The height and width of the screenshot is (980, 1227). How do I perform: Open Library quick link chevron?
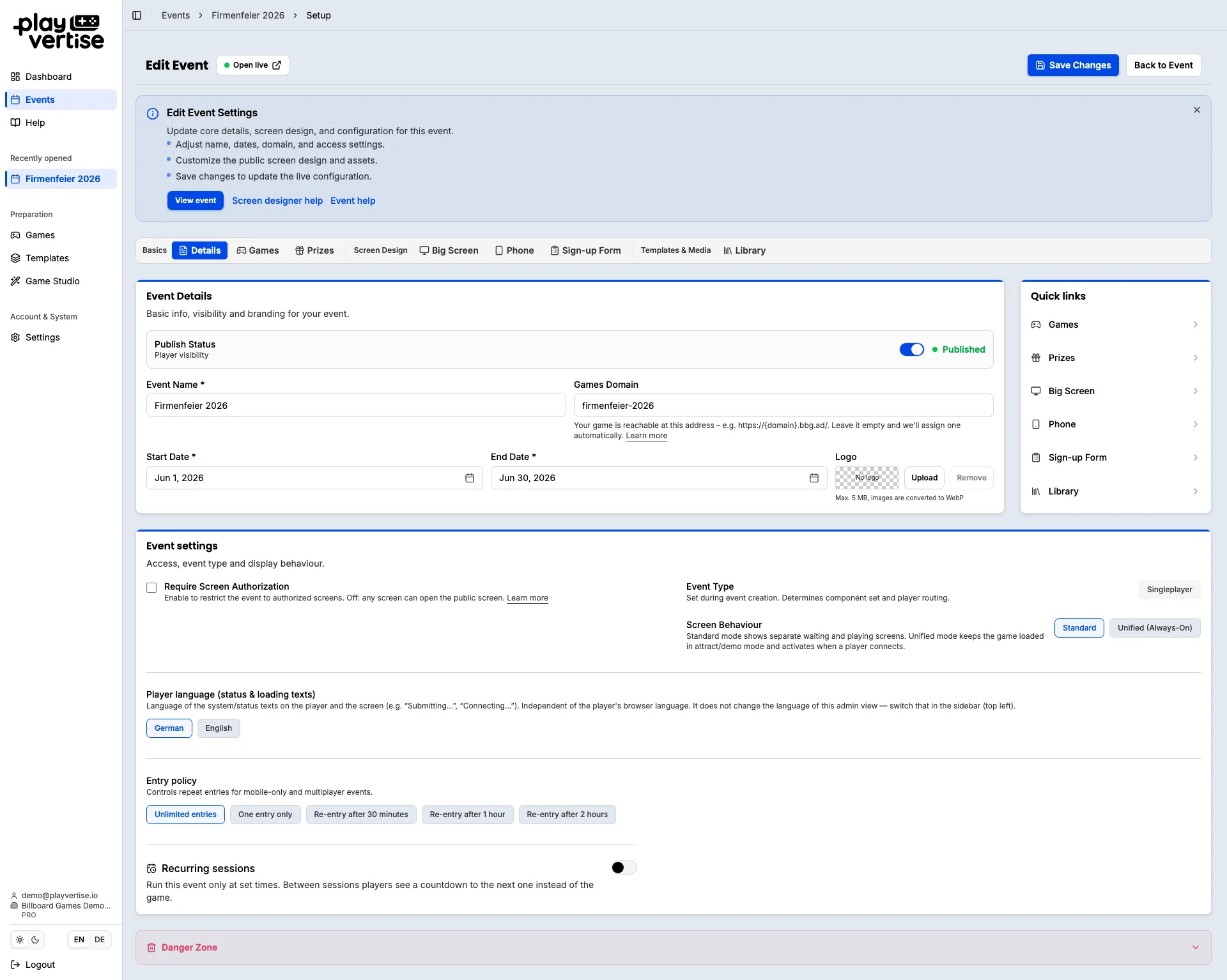point(1195,491)
